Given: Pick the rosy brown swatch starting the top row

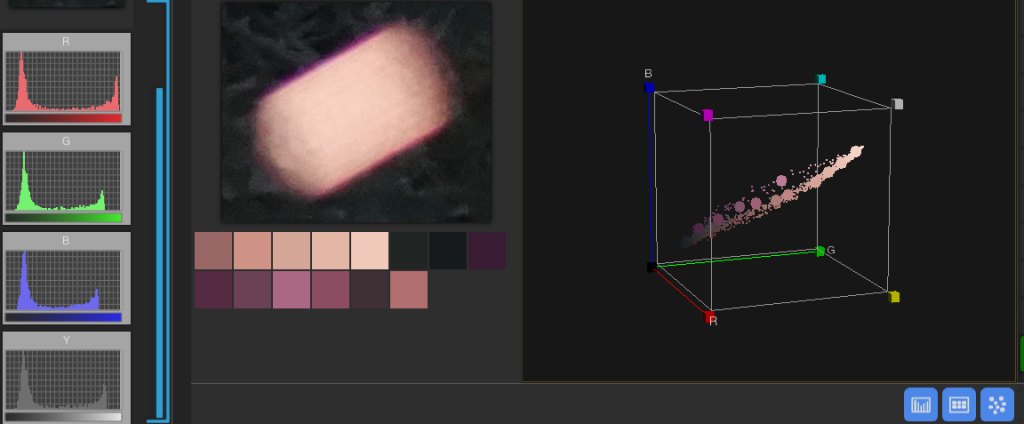Looking at the screenshot, I should point(214,250).
